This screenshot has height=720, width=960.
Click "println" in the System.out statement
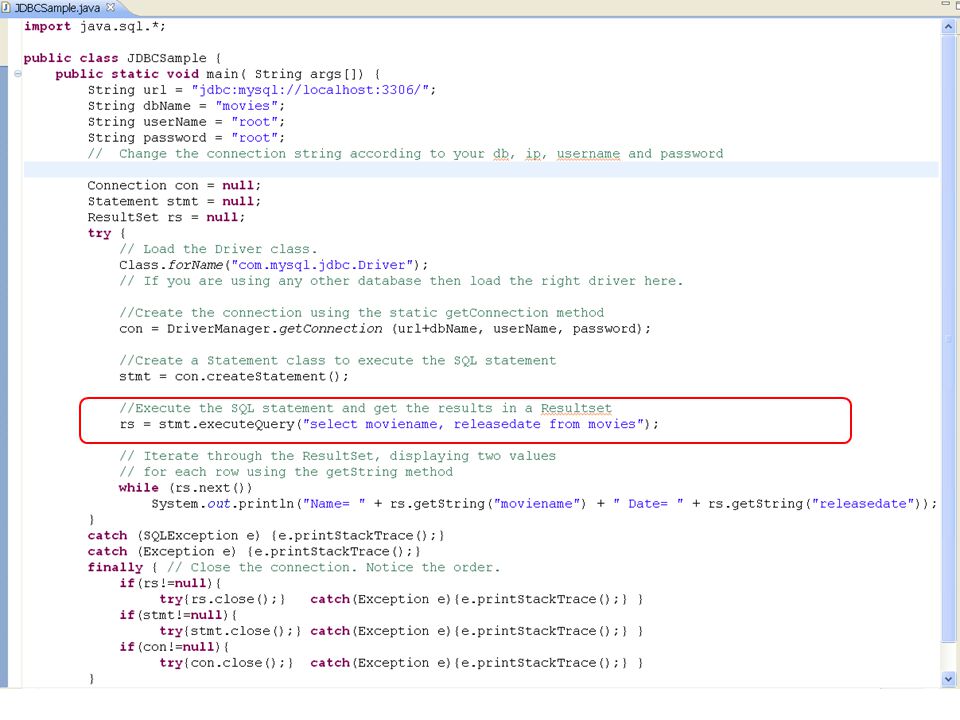coord(266,504)
